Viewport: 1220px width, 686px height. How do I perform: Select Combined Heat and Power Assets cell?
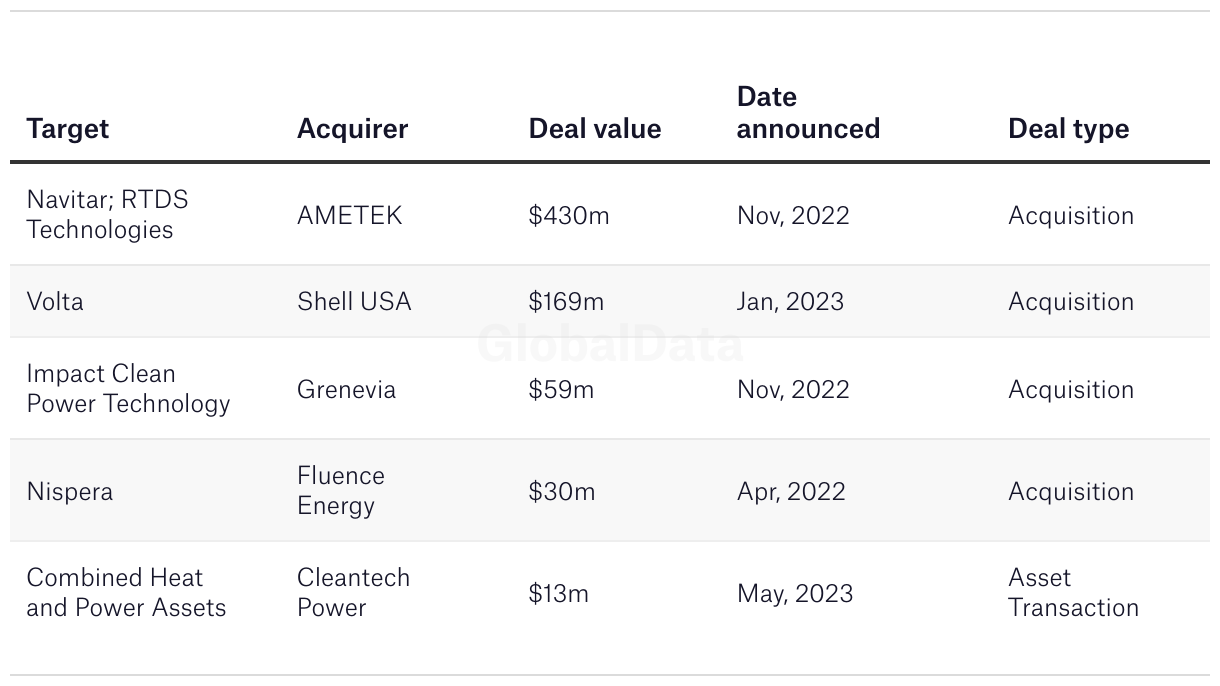click(x=126, y=592)
